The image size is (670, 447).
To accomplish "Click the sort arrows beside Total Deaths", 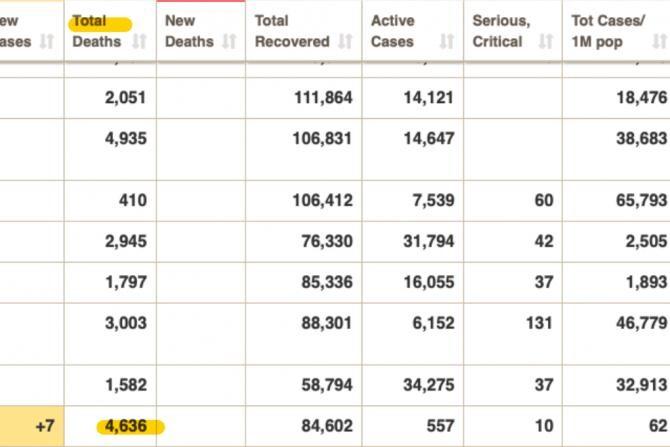I will [140, 41].
